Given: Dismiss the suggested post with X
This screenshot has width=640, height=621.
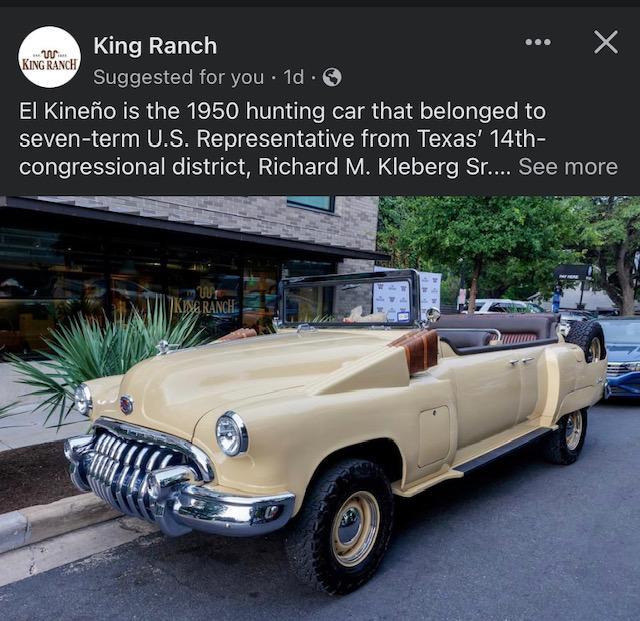Looking at the screenshot, I should [x=606, y=42].
